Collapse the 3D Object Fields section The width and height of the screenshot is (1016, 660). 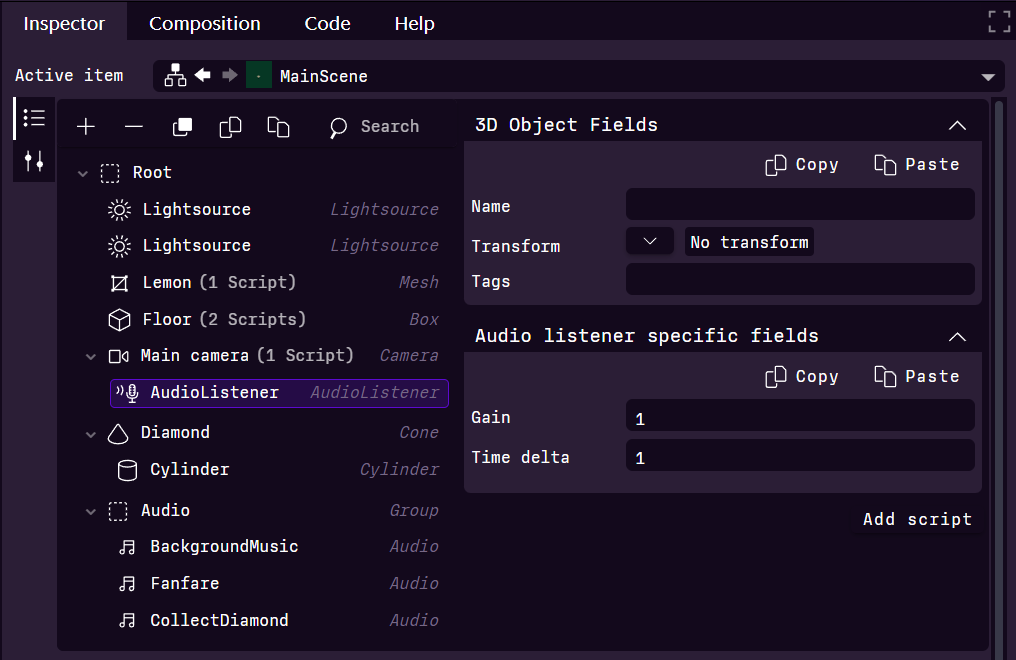[x=957, y=124]
